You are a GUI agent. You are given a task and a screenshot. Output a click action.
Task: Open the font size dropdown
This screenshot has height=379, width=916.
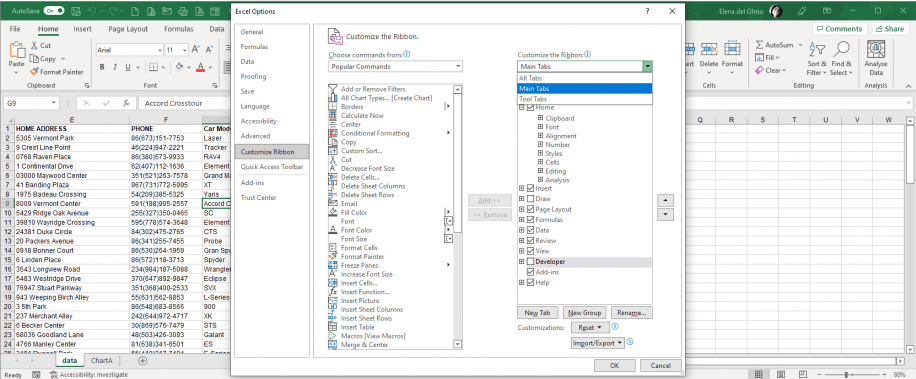(x=185, y=50)
